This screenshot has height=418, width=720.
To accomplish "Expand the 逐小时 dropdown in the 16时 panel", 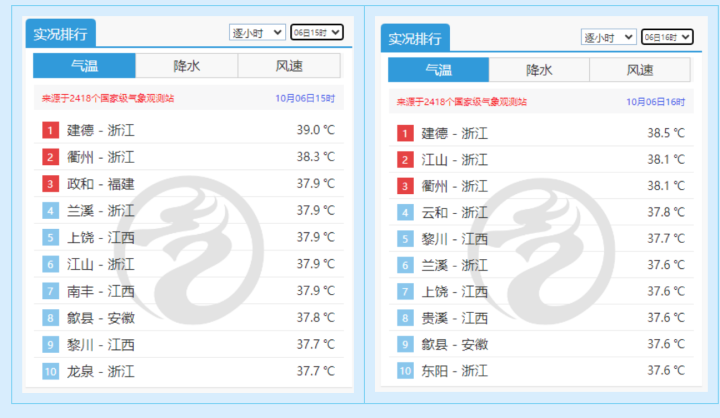I will [608, 37].
